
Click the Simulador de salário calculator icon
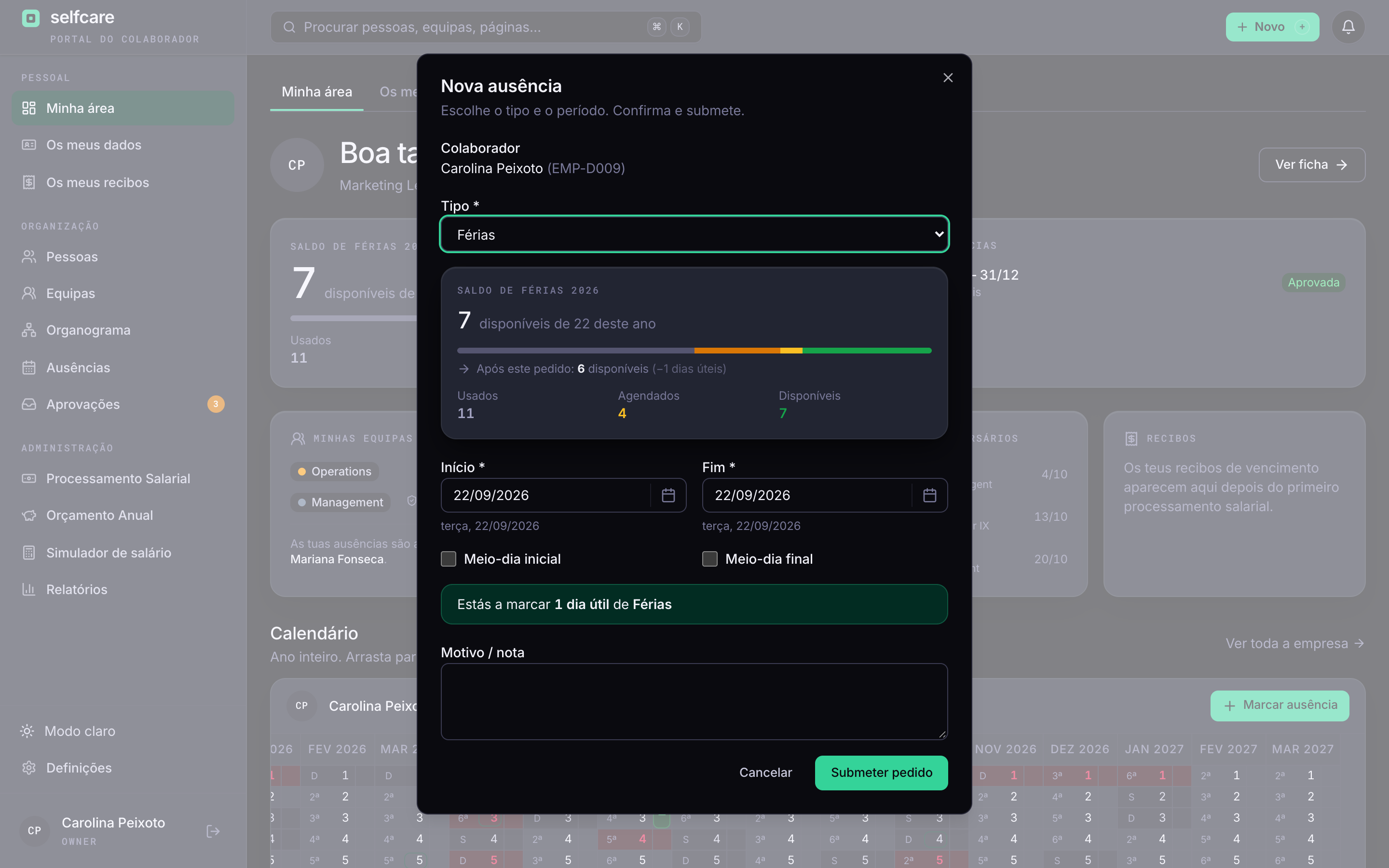pos(29,552)
